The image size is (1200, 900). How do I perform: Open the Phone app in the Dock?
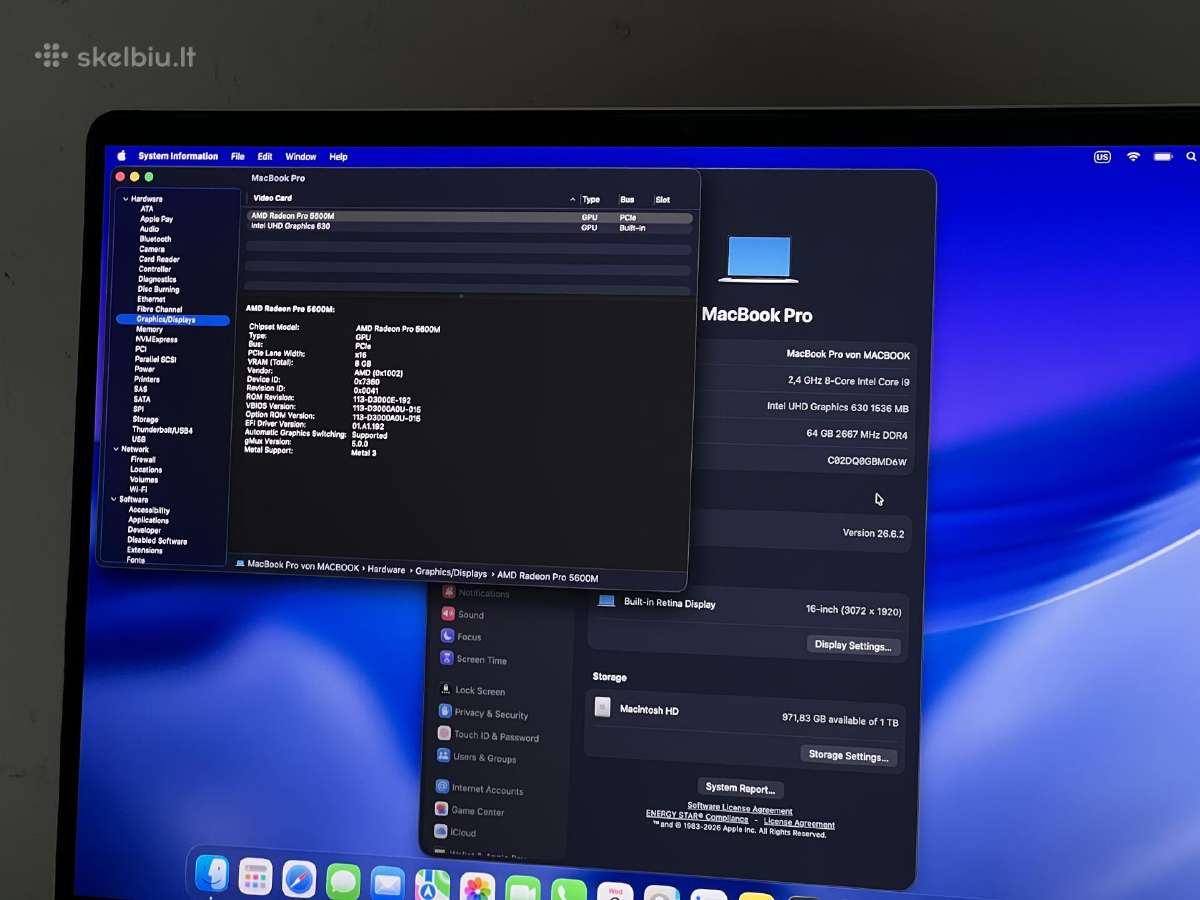(x=568, y=891)
